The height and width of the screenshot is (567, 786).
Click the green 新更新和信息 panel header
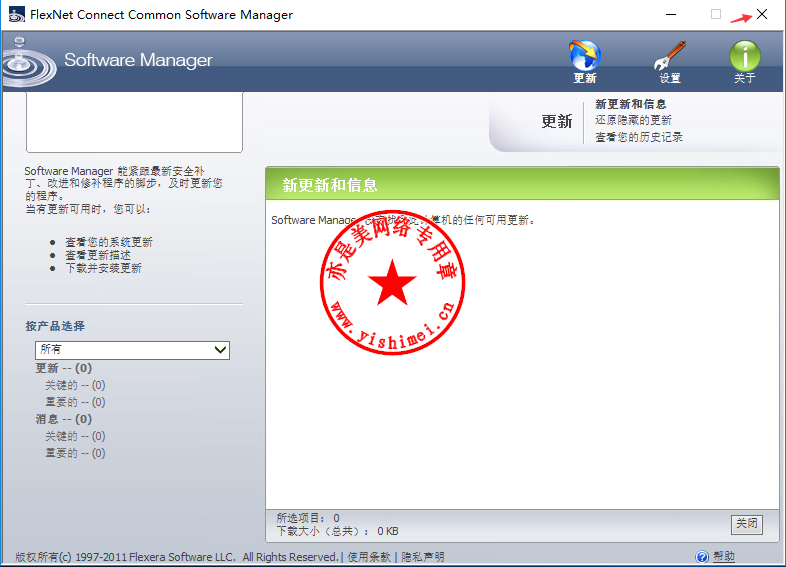(522, 184)
